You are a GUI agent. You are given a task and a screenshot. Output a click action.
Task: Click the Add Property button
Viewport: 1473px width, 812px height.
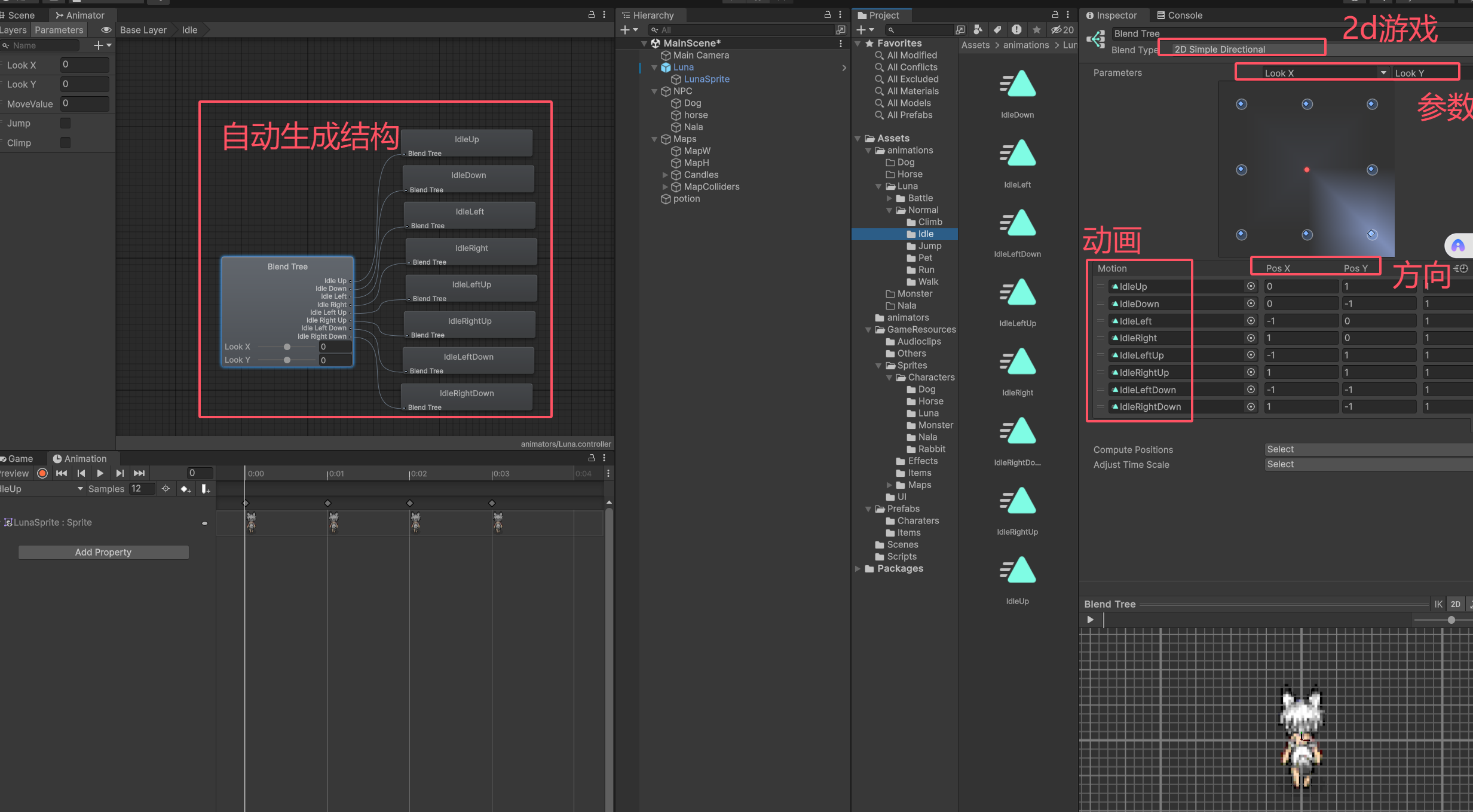point(103,552)
